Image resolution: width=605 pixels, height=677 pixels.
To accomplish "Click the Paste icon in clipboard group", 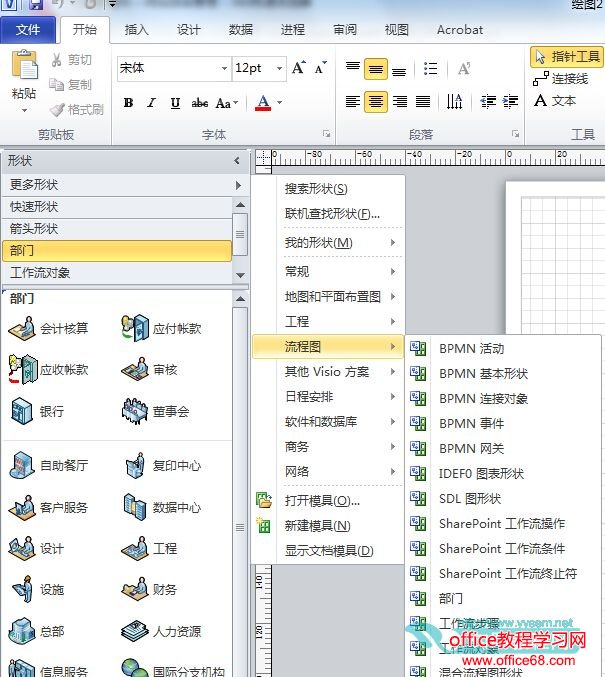I will tap(24, 64).
